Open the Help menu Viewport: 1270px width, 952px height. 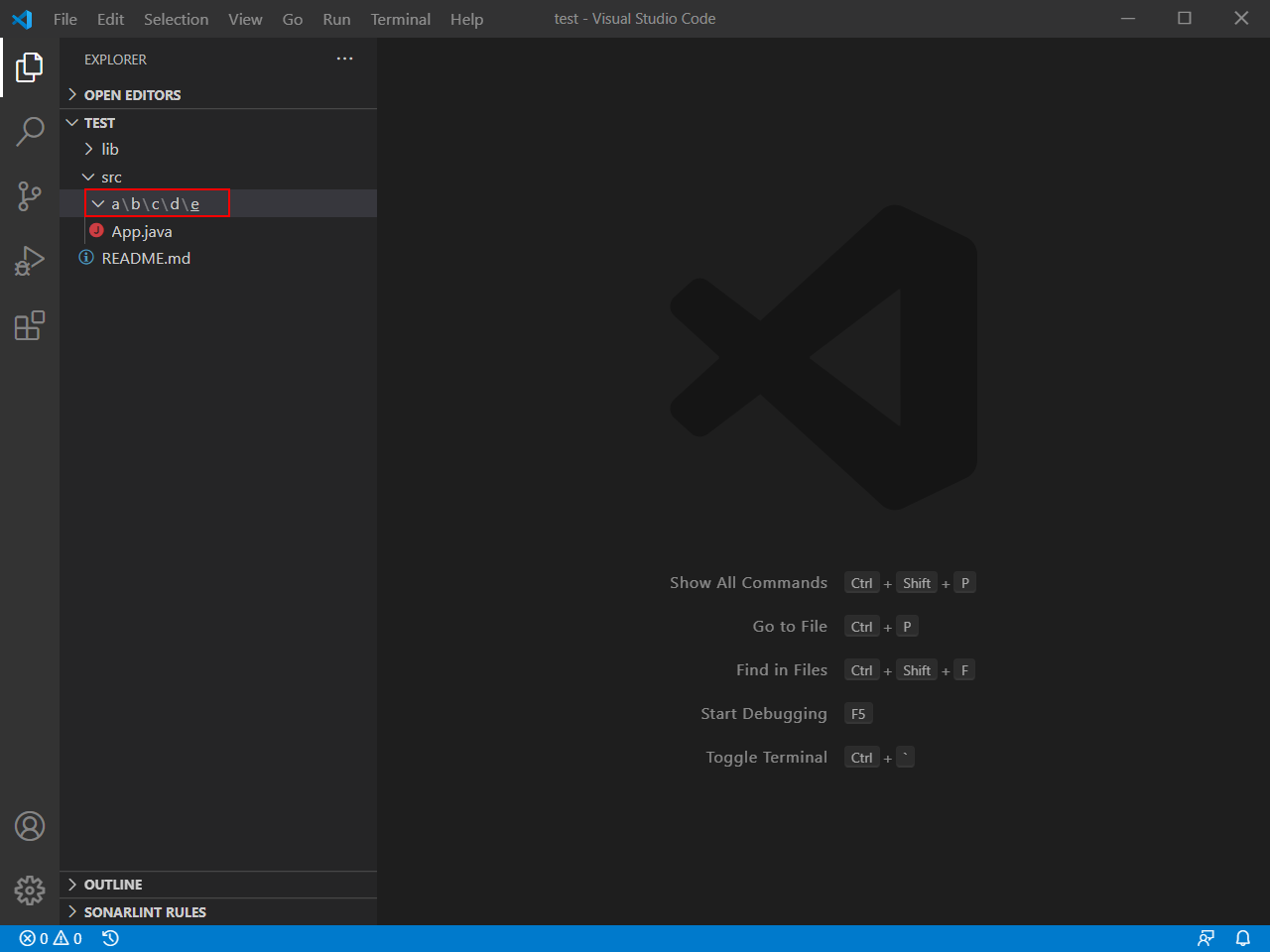(x=466, y=19)
